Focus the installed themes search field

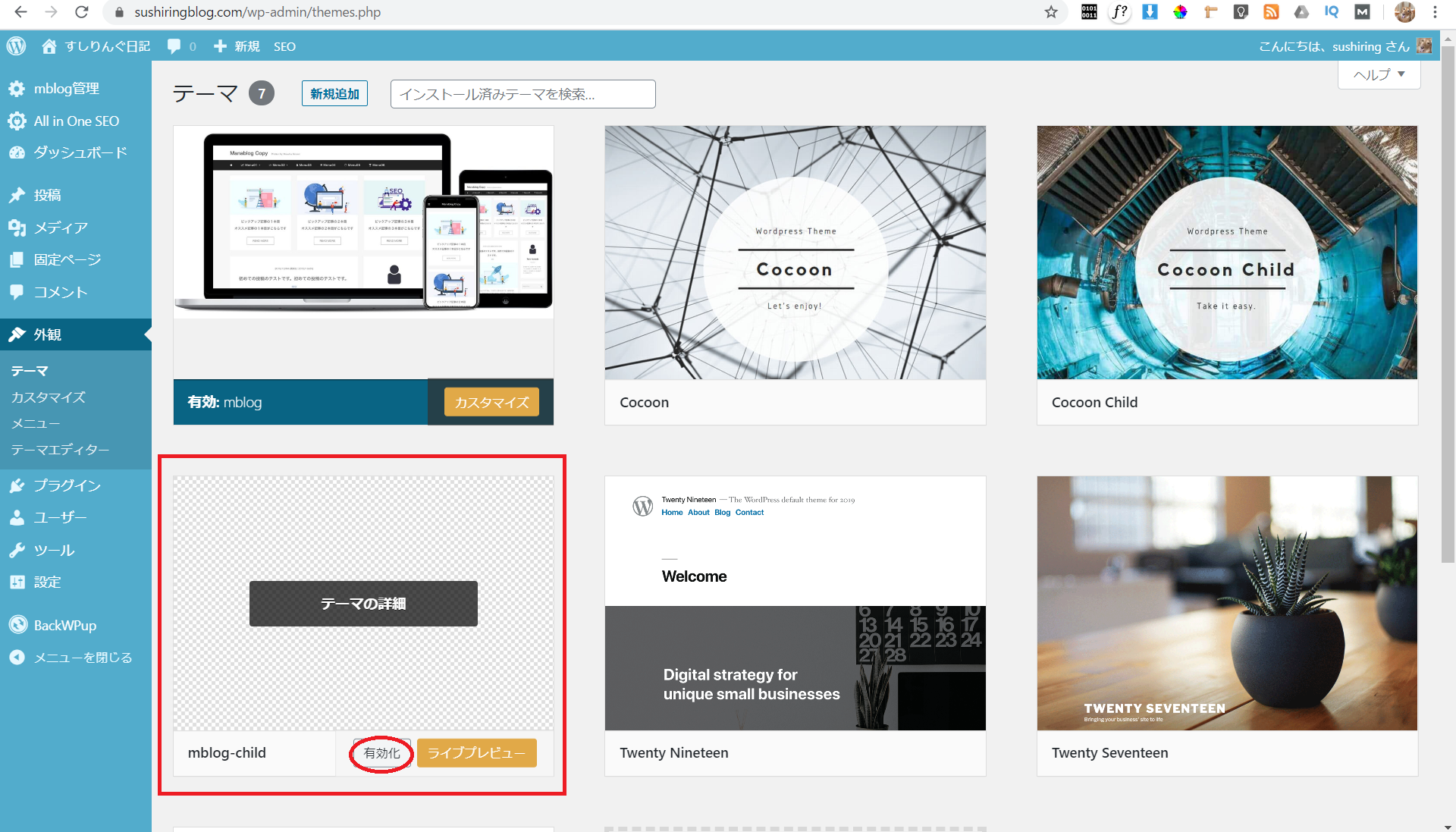(x=522, y=94)
